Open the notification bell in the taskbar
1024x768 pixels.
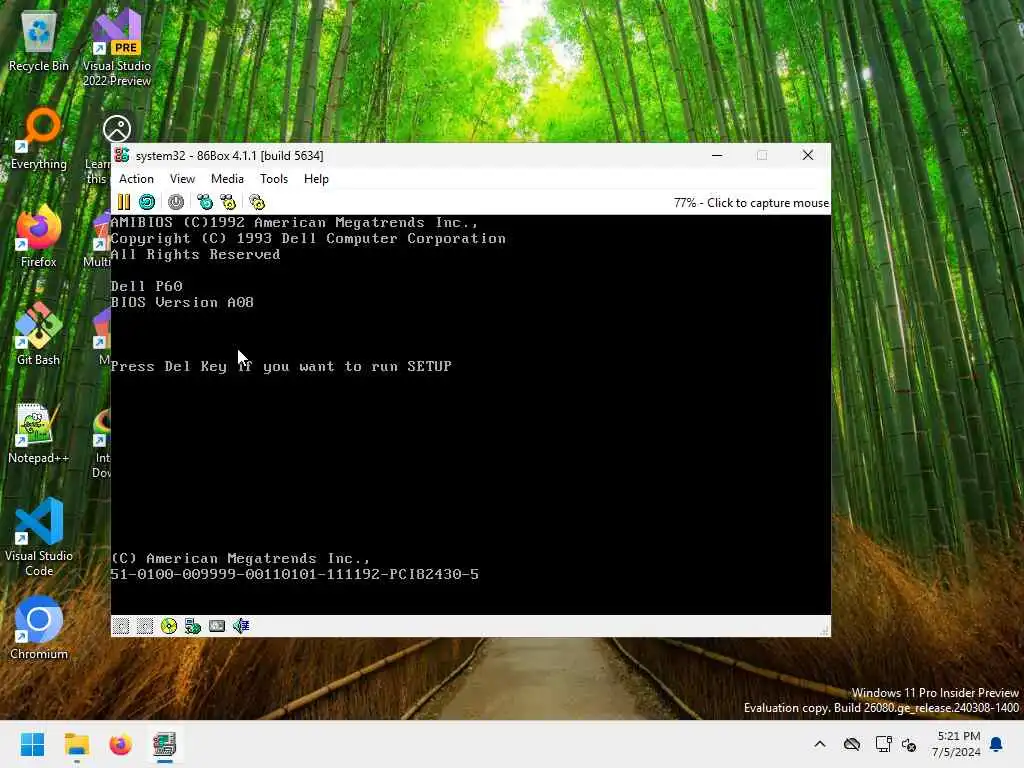pyautogui.click(x=997, y=744)
